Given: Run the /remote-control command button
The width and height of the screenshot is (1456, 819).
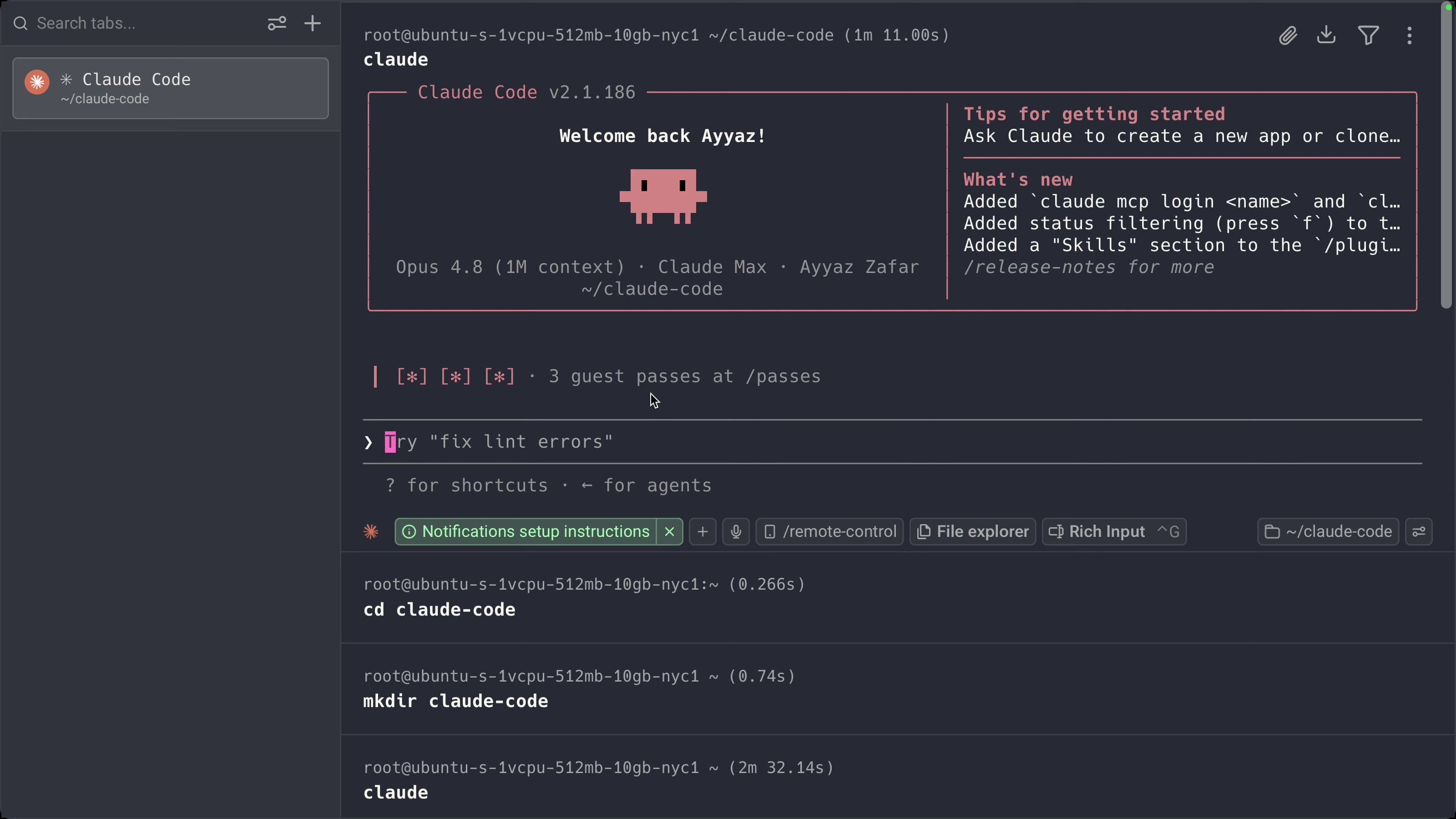Looking at the screenshot, I should coord(830,531).
